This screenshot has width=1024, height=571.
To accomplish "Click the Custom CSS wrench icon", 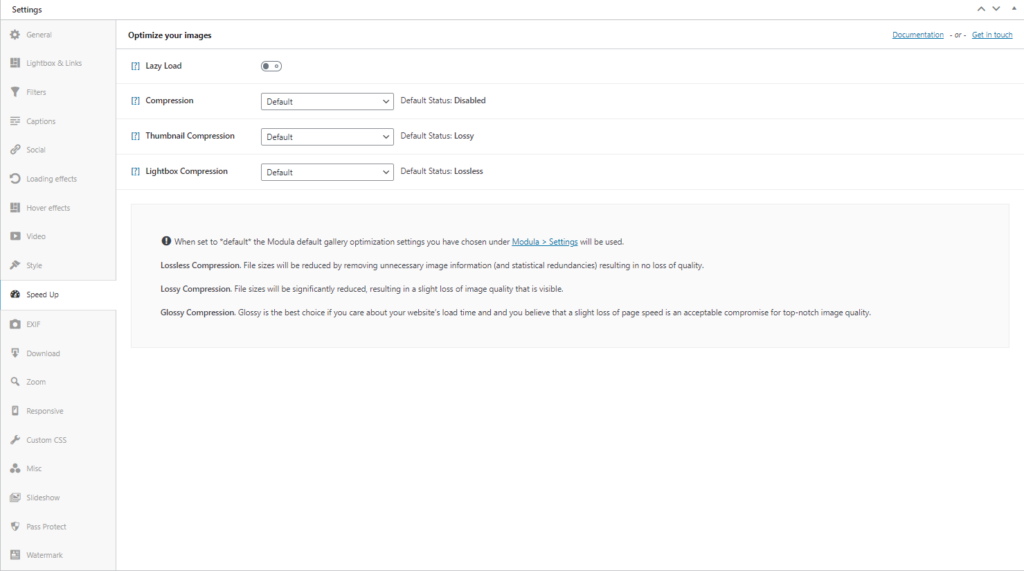I will pyautogui.click(x=15, y=440).
